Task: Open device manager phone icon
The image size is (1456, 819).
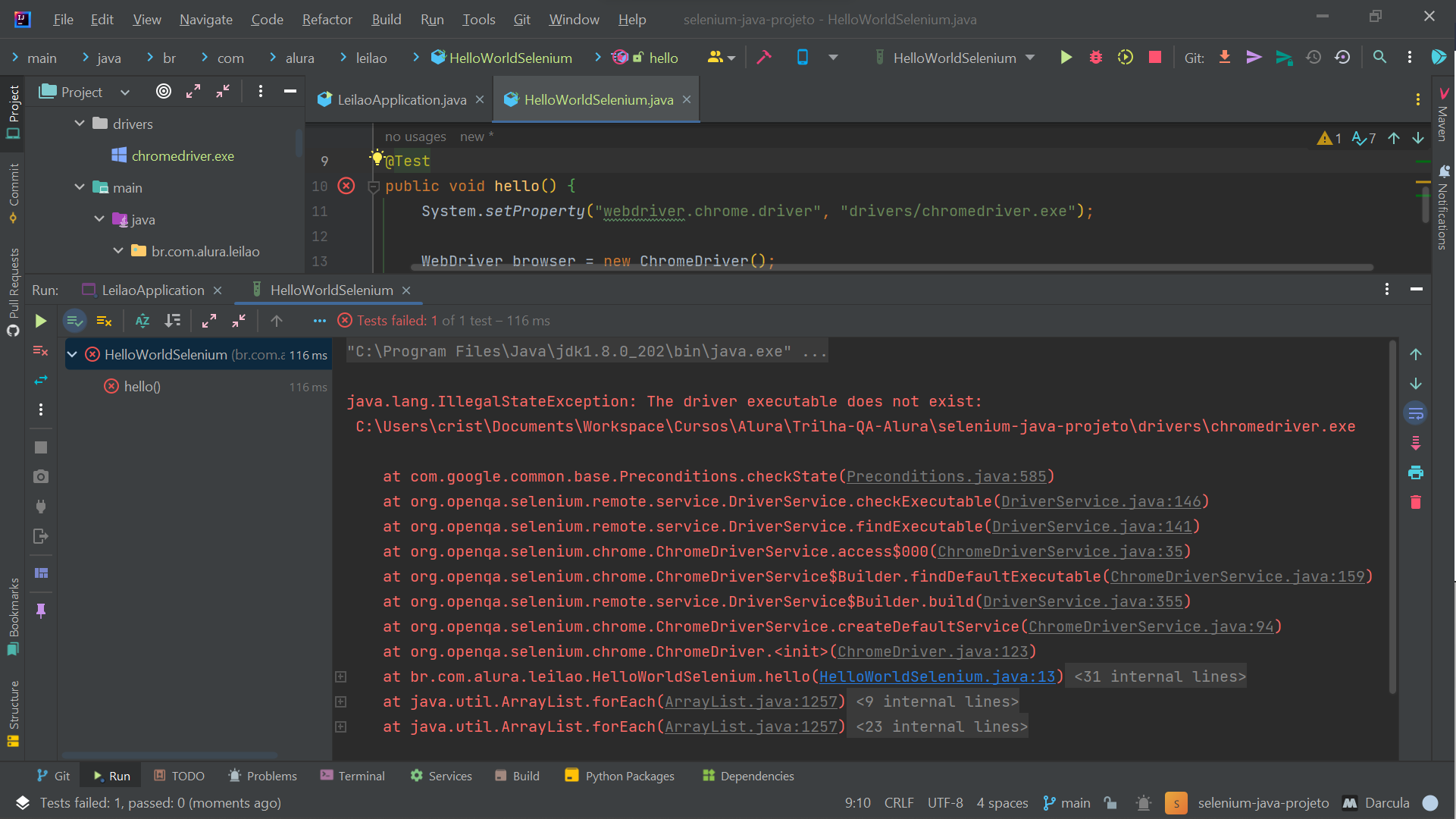Action: pos(803,58)
